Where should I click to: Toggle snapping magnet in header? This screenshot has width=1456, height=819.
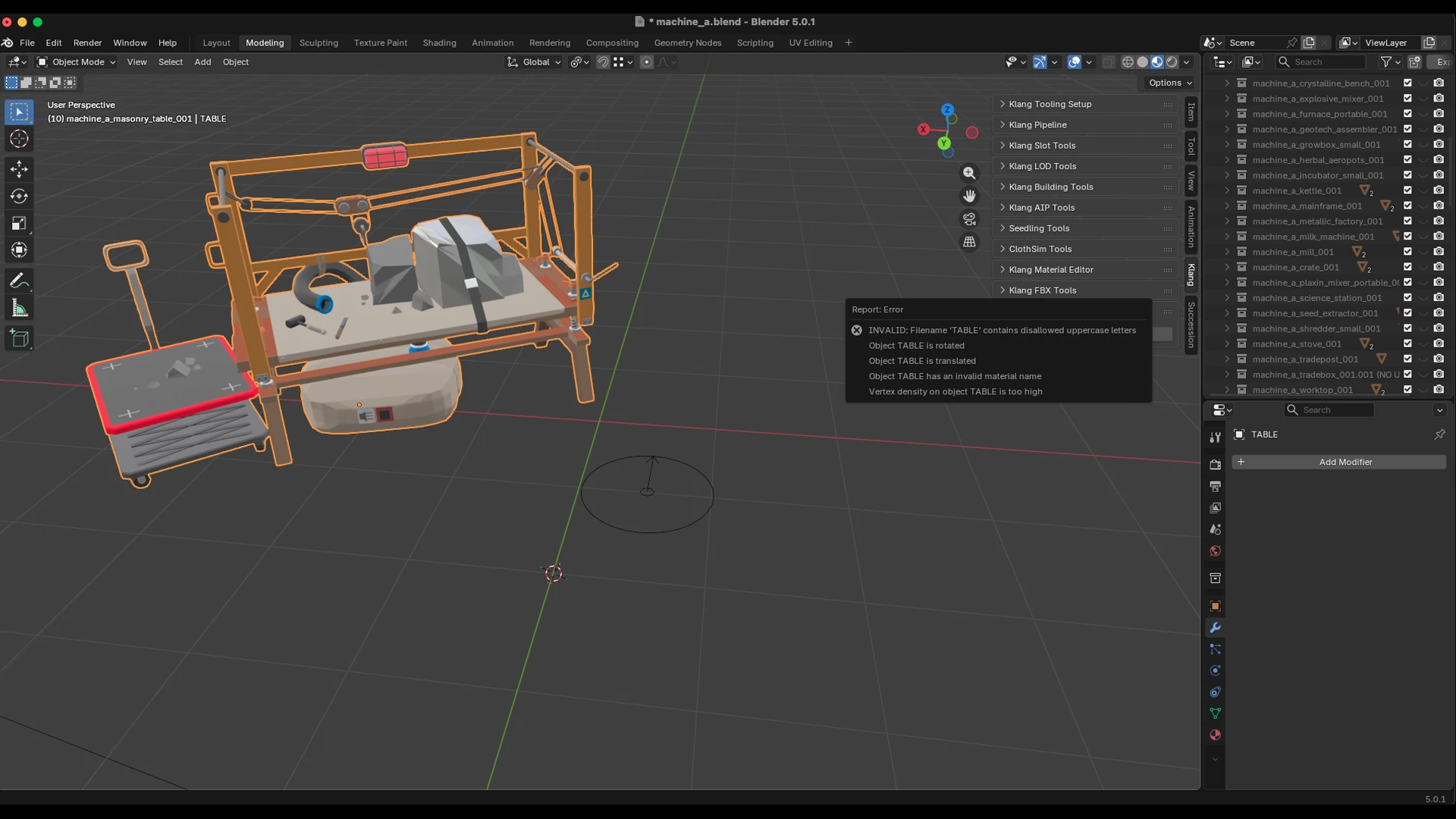[603, 62]
